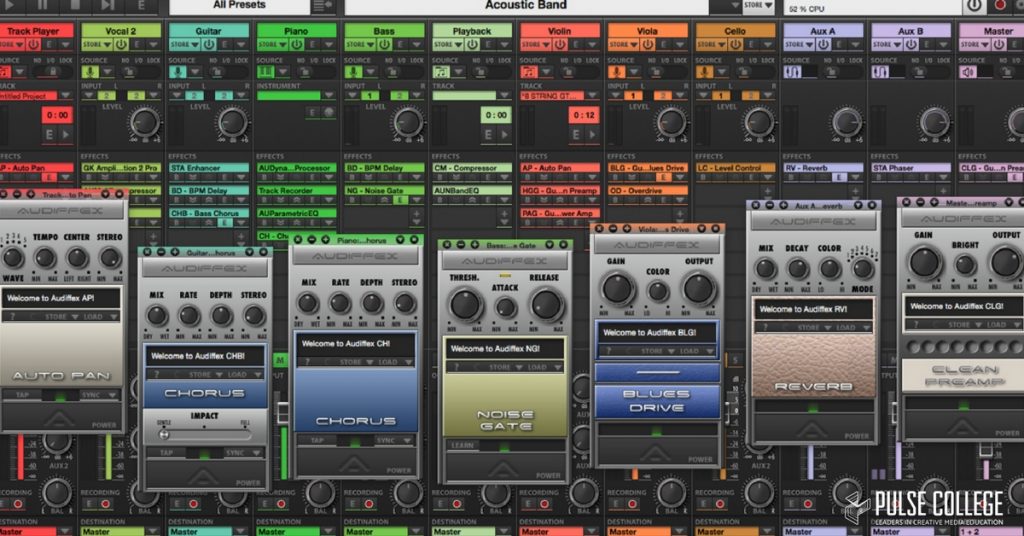Click the Piano keyboard source icon

266,71
